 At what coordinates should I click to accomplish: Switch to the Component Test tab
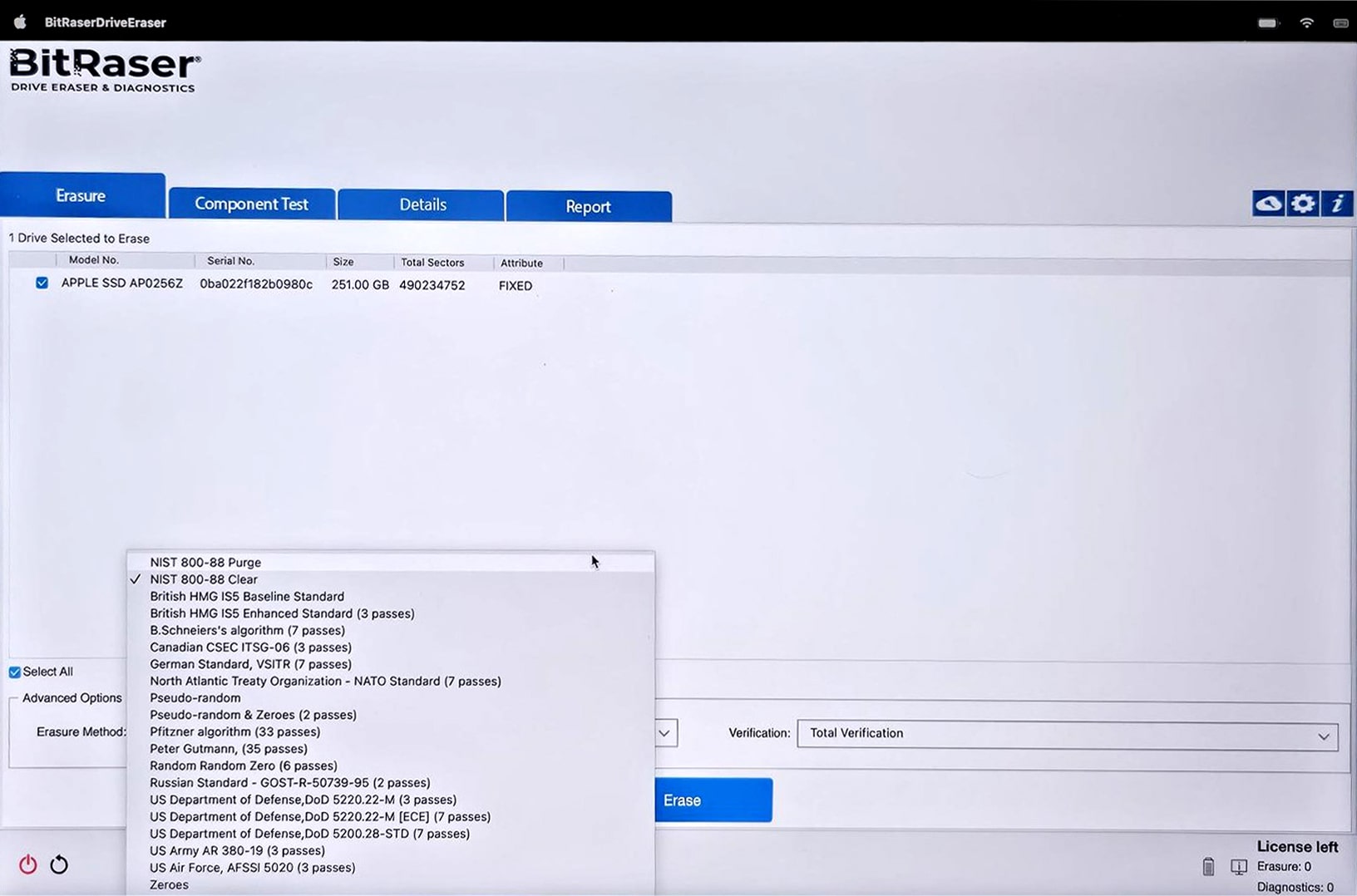252,204
